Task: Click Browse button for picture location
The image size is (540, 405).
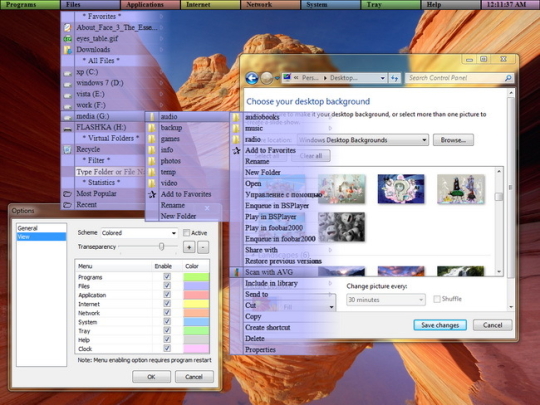Action: tap(453, 140)
